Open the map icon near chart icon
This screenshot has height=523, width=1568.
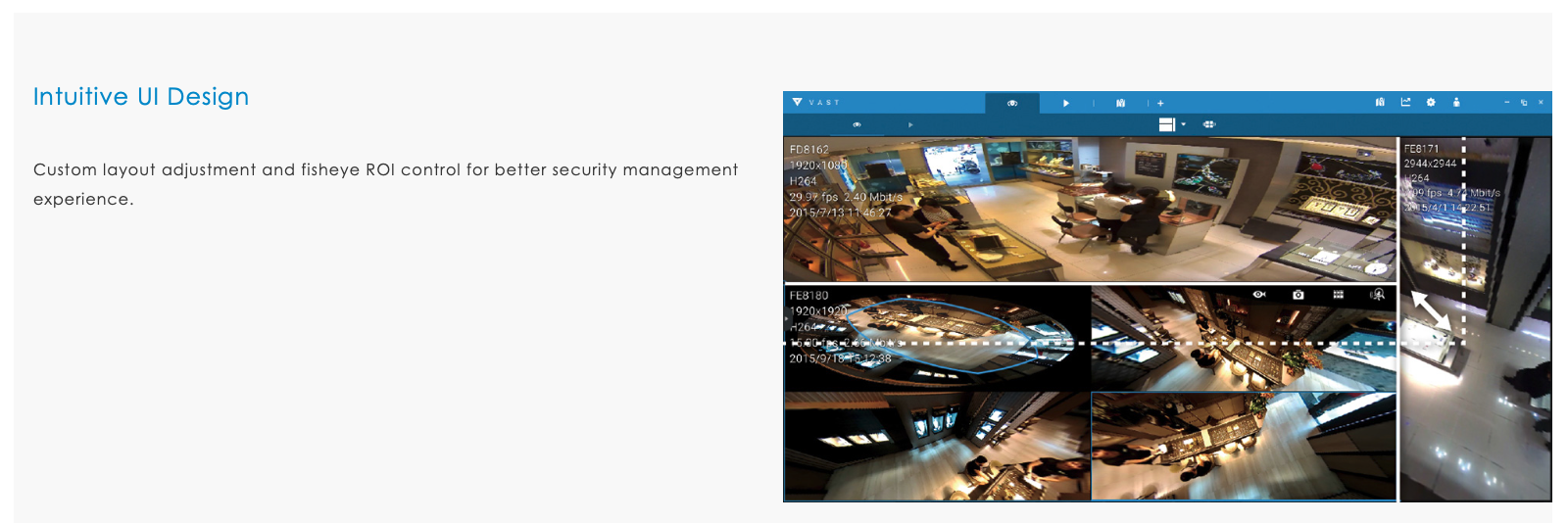[x=1380, y=102]
